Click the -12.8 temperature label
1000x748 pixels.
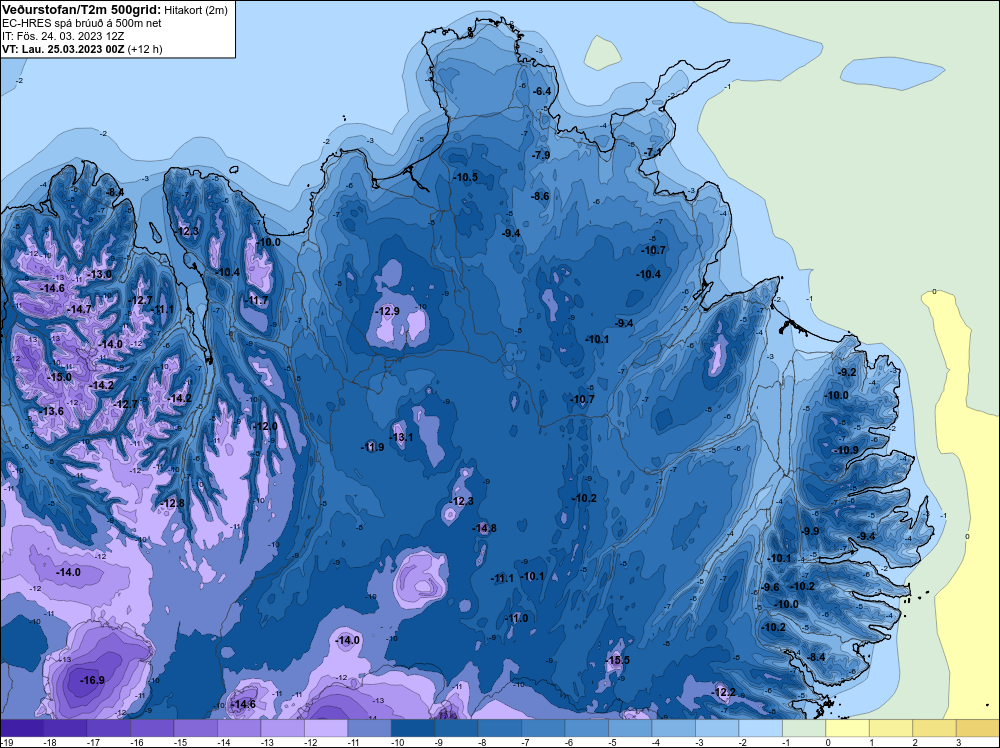[172, 503]
